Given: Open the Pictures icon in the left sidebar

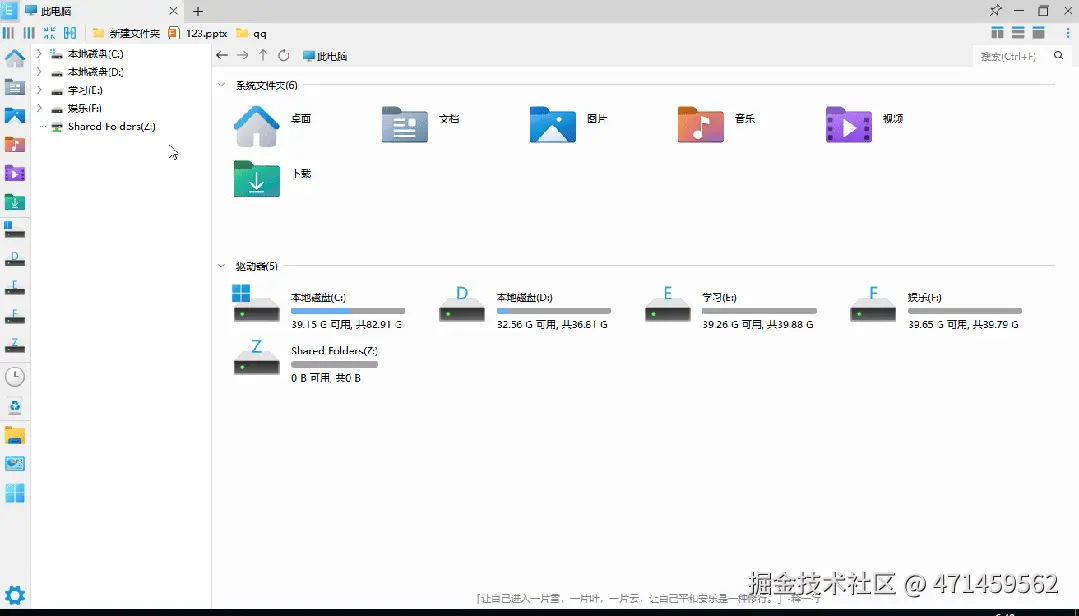Looking at the screenshot, I should click(14, 116).
